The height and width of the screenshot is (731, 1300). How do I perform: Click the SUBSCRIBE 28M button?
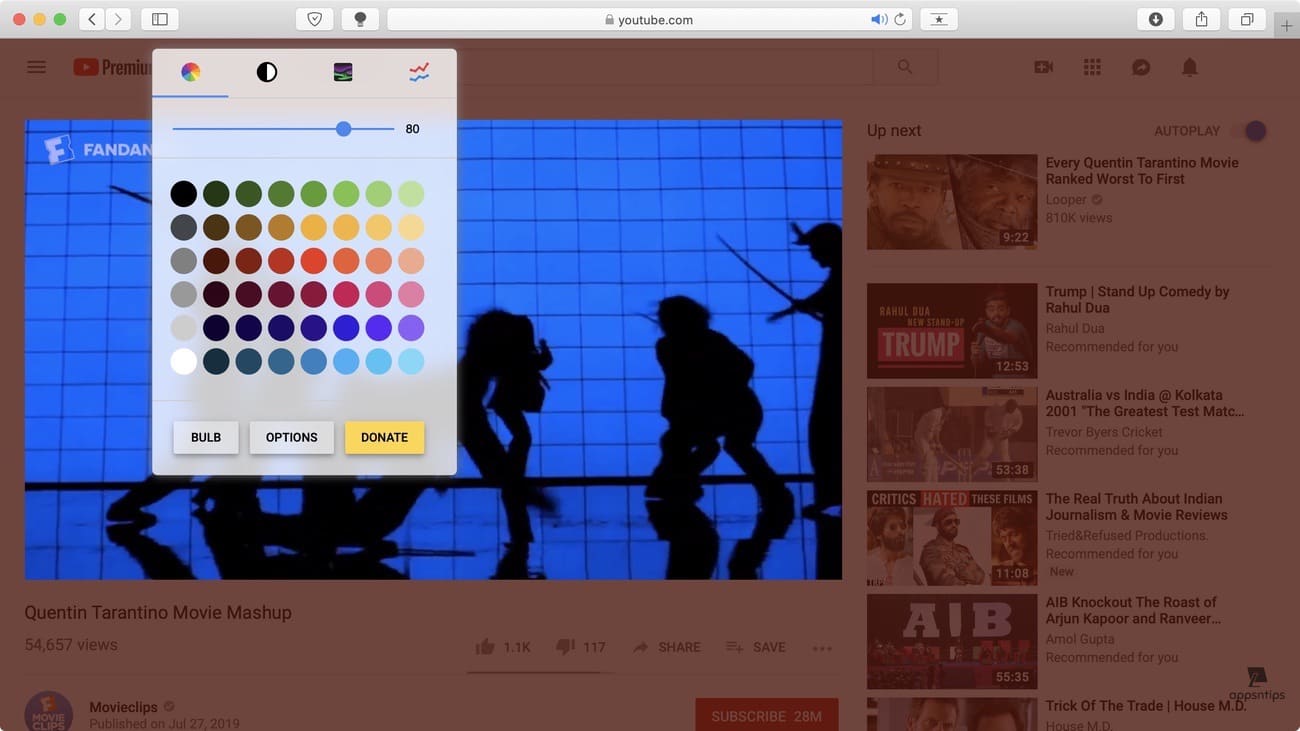pyautogui.click(x=767, y=716)
